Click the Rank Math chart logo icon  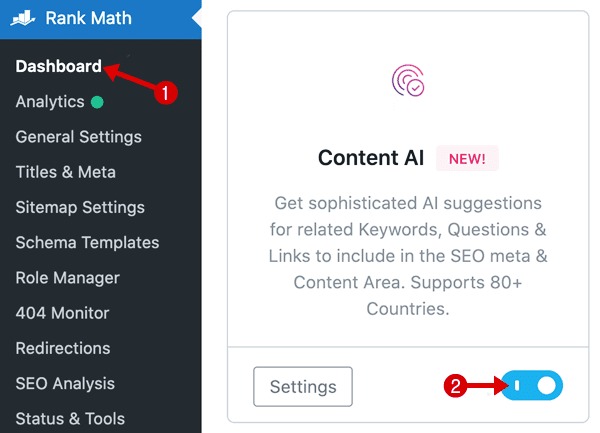tap(23, 18)
